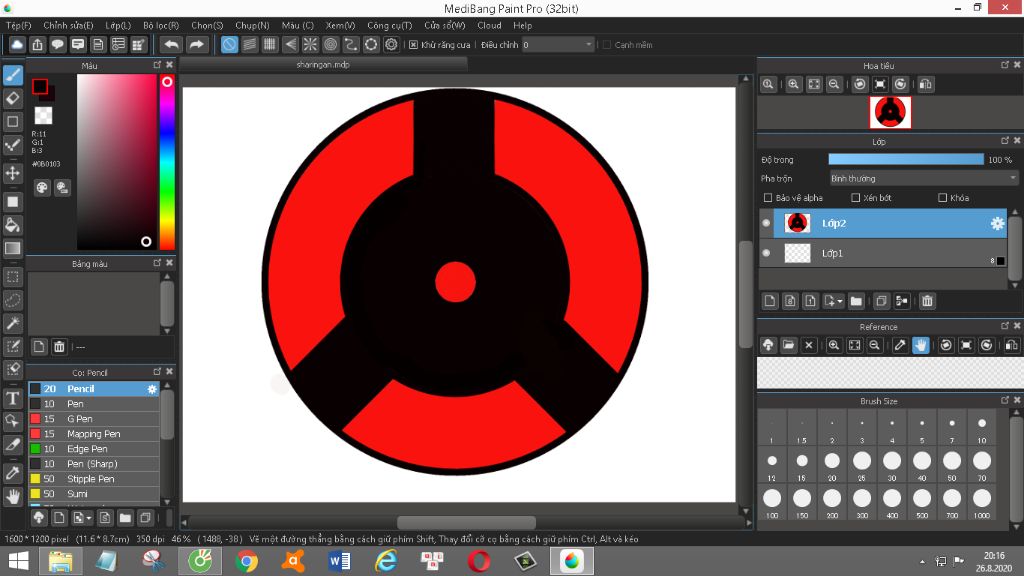Click the vertical hue slider

[167, 162]
